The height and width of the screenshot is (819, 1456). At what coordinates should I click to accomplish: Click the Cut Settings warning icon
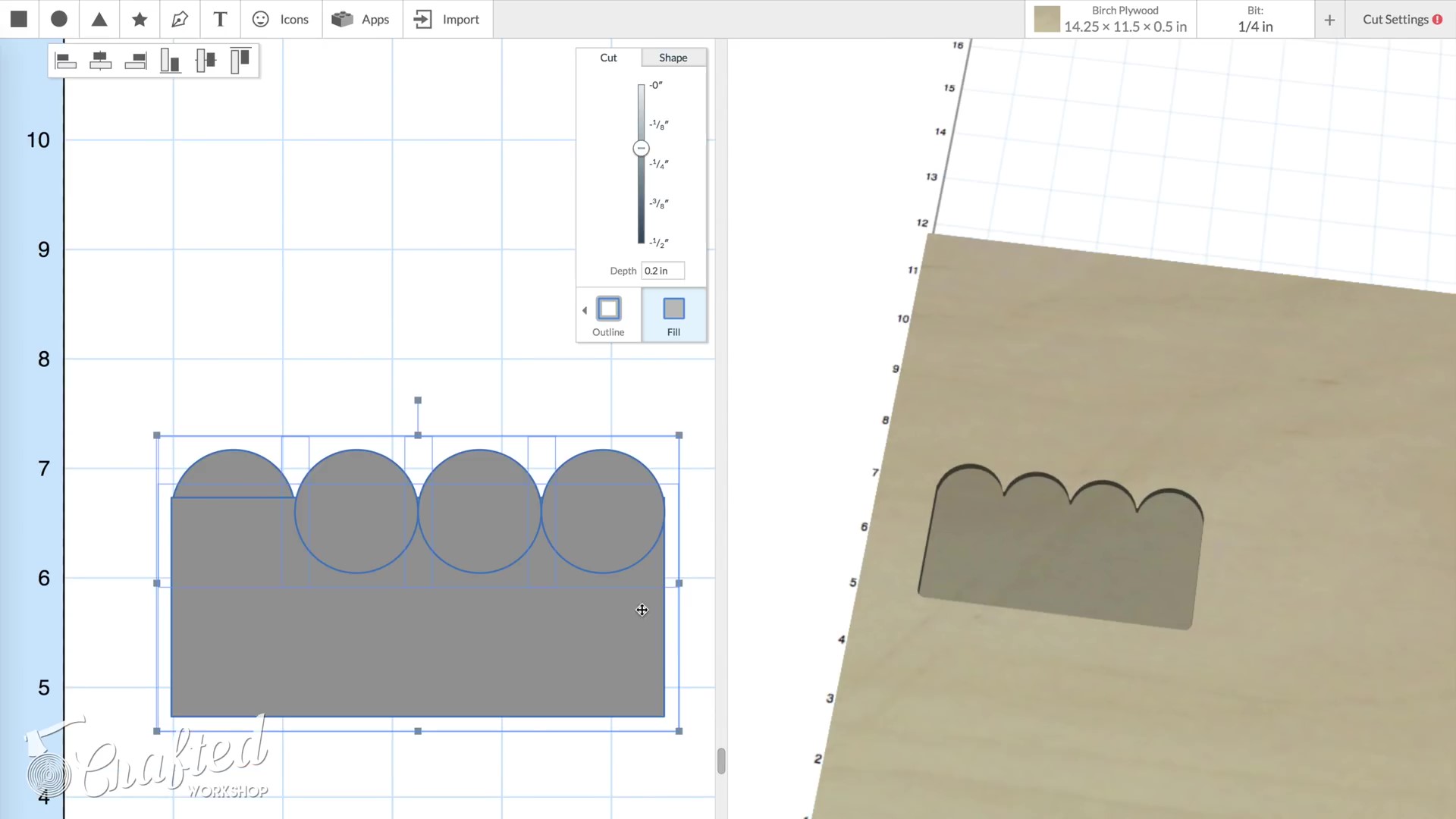point(1437,20)
